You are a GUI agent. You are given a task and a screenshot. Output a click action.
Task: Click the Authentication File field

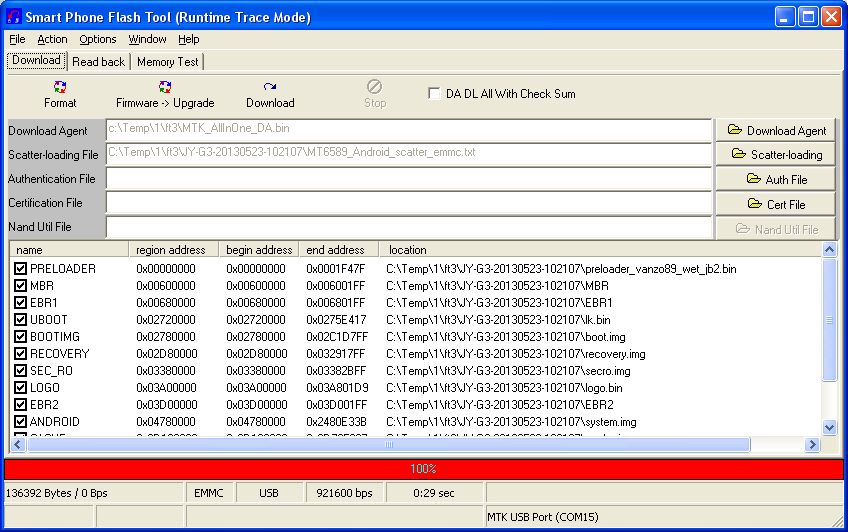(409, 178)
